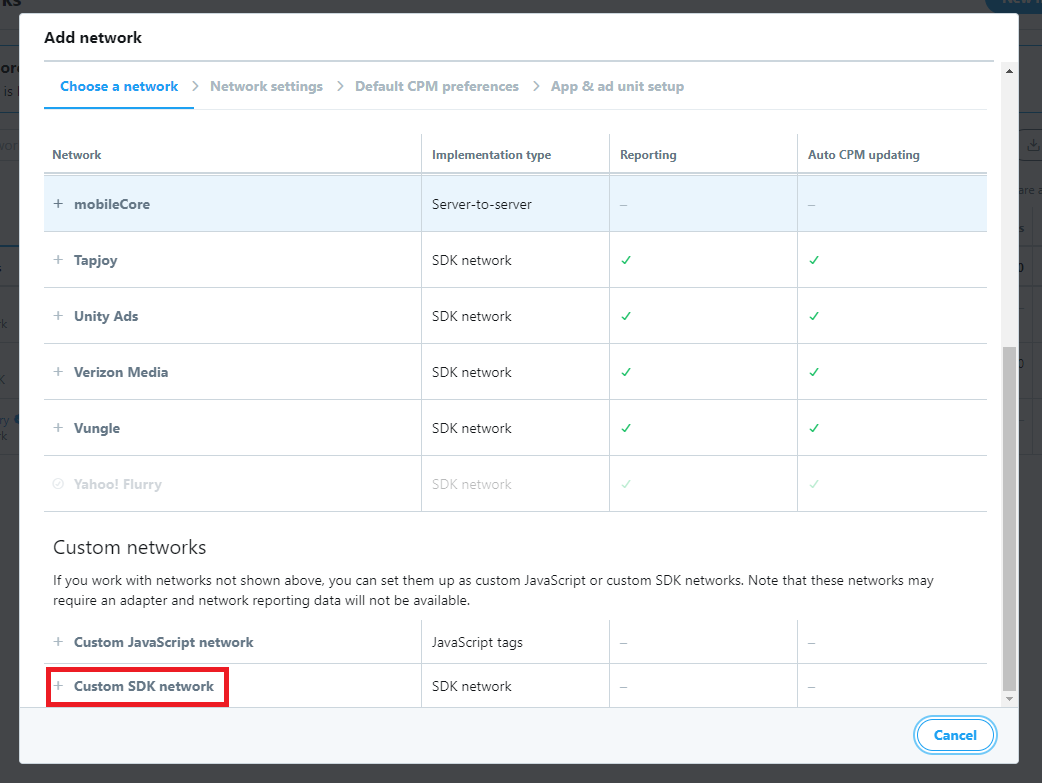Click the plus icon beside Vungle
1042x783 pixels.
click(58, 427)
